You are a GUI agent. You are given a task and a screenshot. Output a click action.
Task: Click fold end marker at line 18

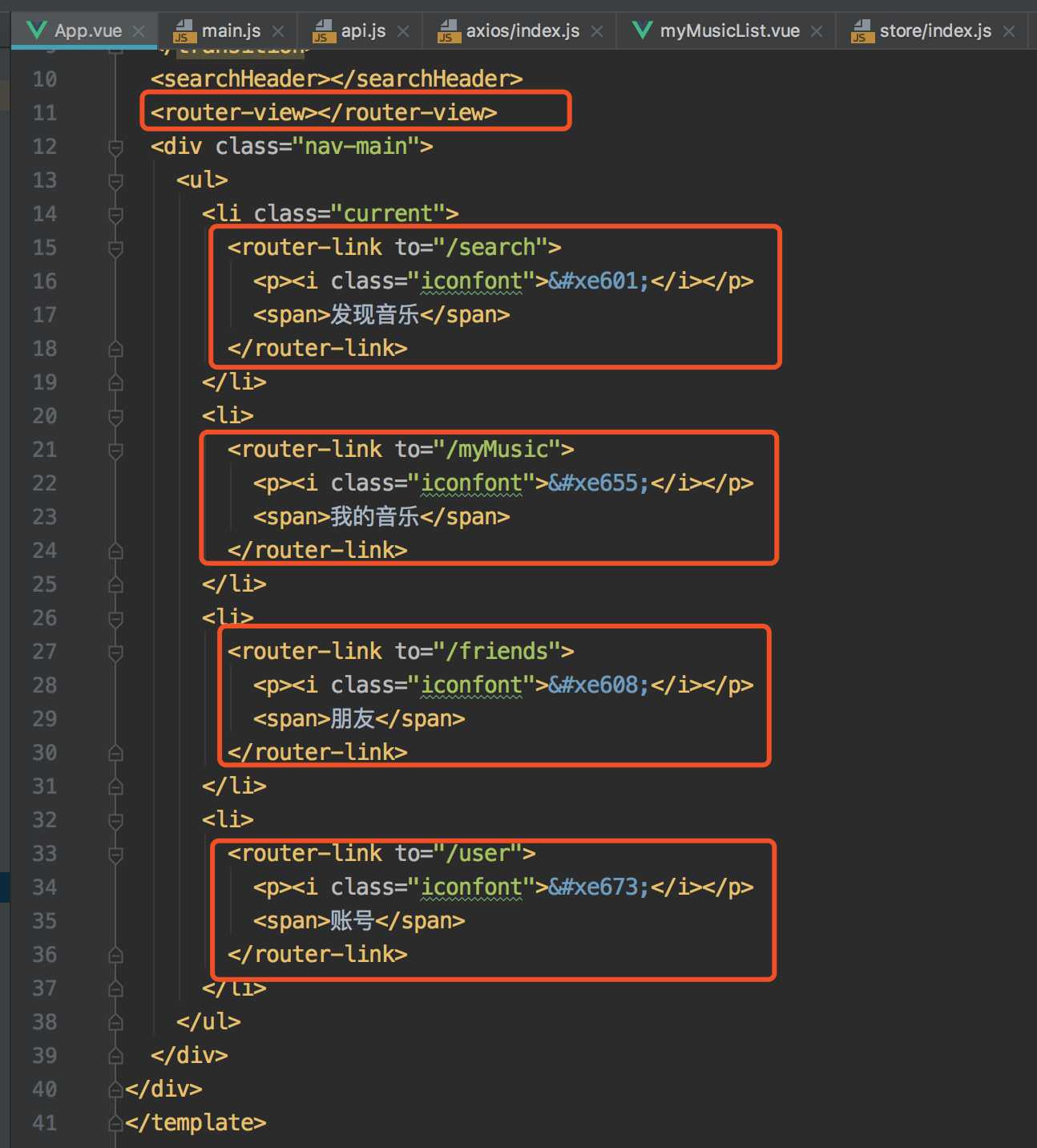click(x=115, y=349)
